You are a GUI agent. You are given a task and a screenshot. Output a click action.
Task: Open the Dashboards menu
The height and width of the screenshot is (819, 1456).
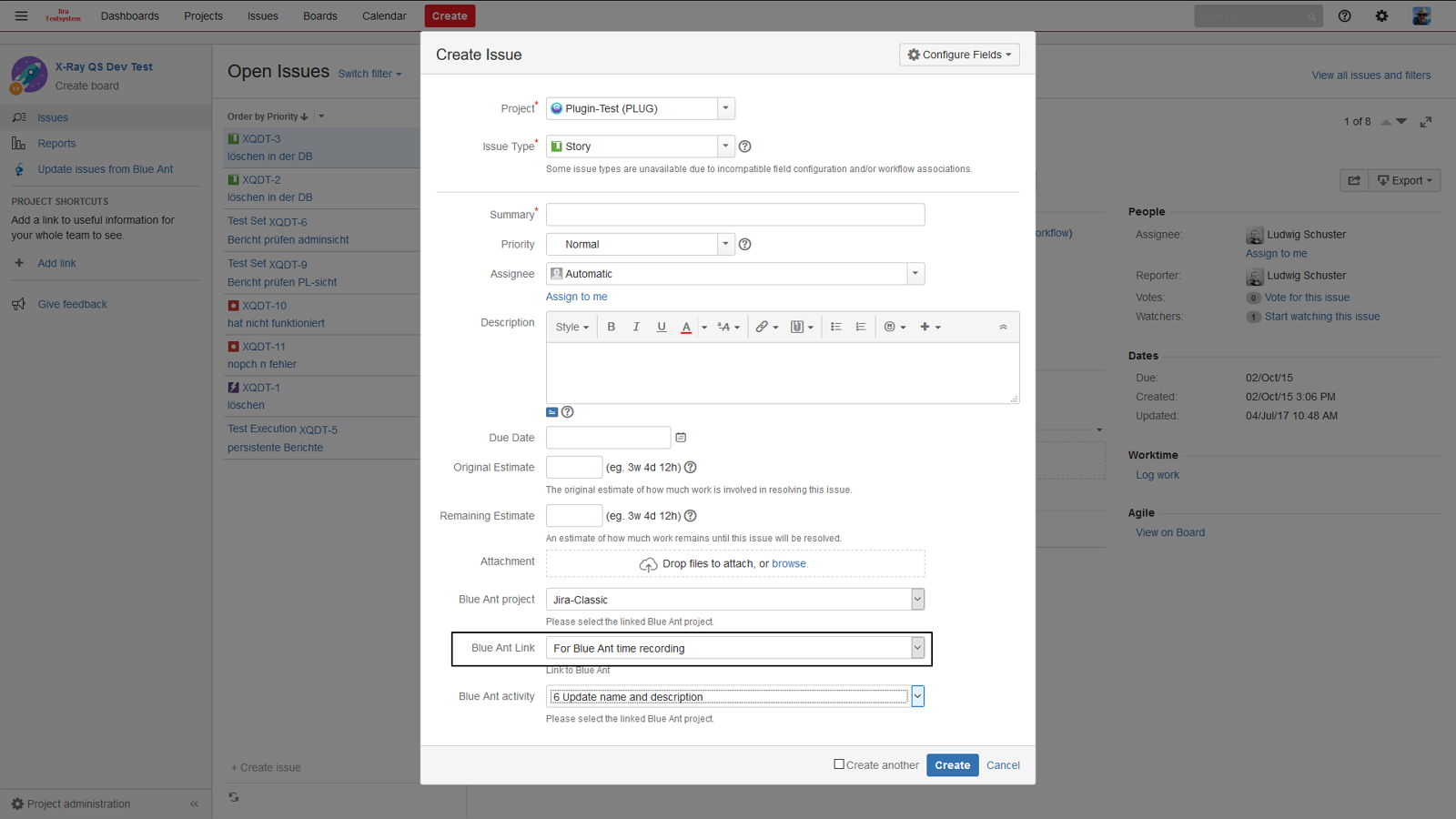coord(130,15)
